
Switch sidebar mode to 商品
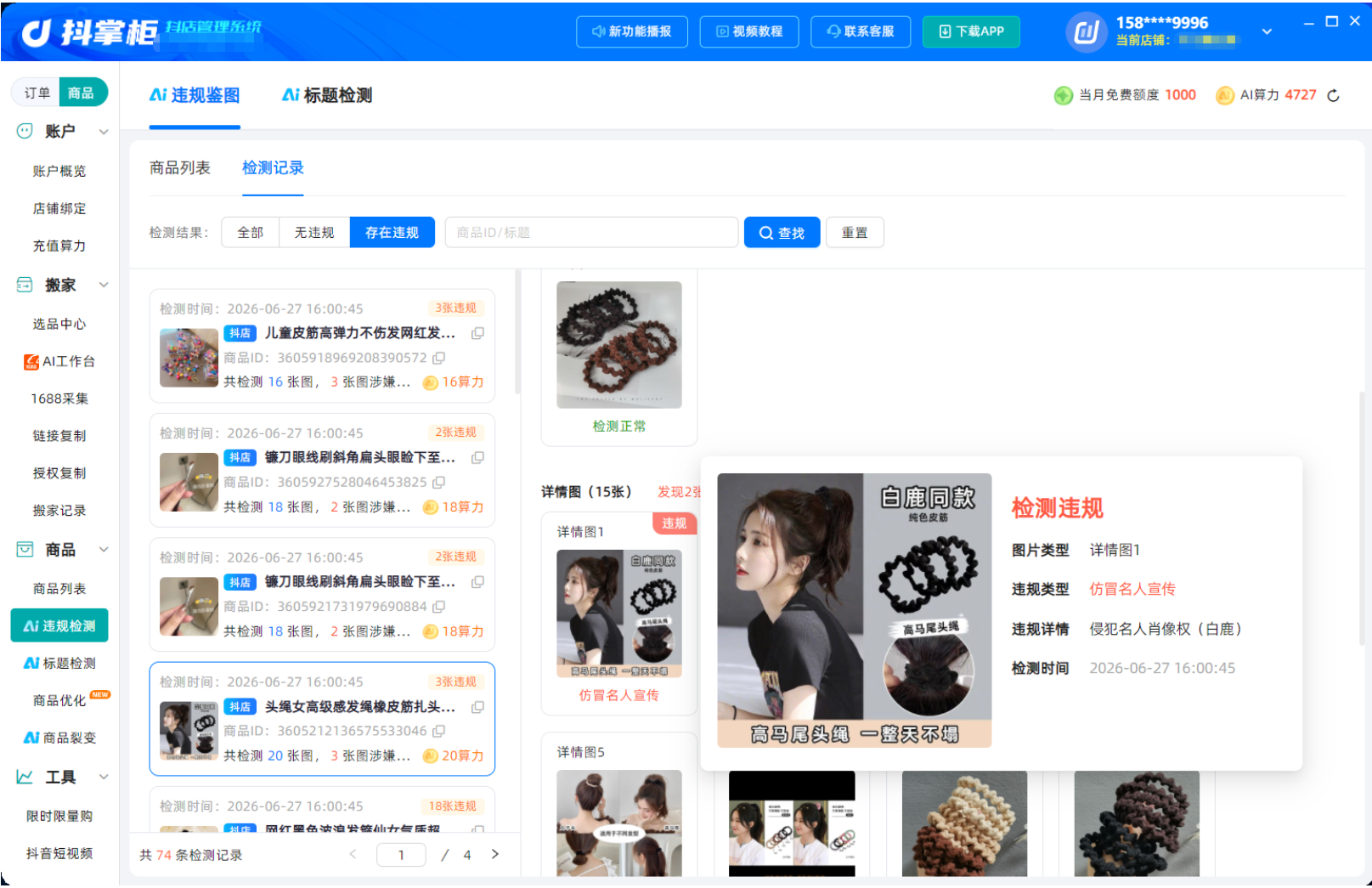click(x=82, y=93)
